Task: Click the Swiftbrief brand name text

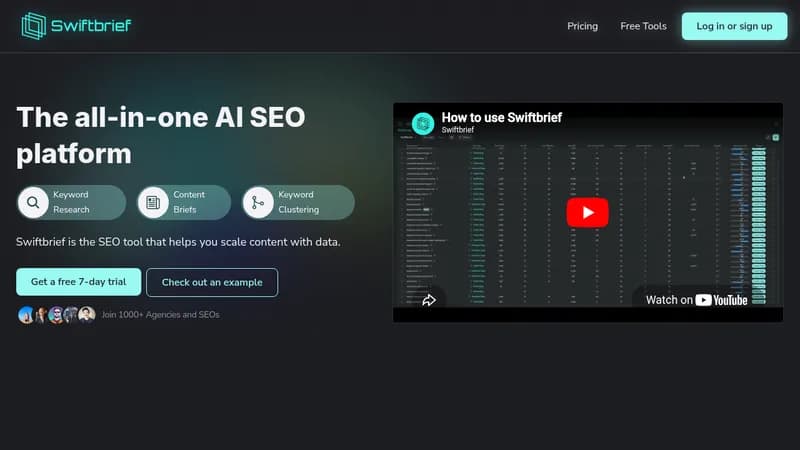Action: (91, 26)
